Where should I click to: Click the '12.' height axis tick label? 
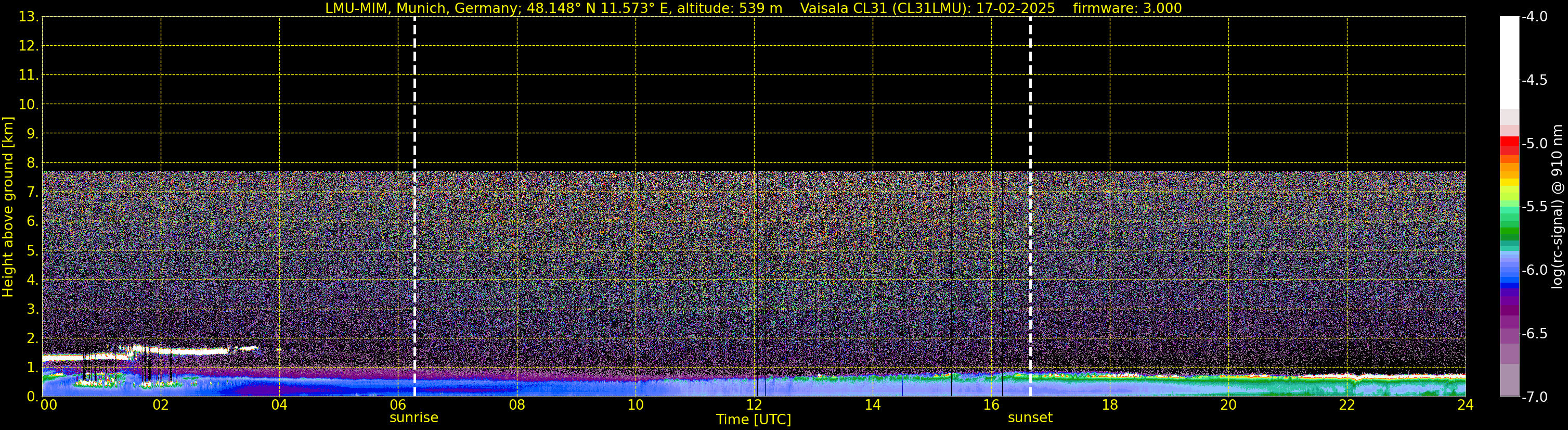[x=29, y=46]
